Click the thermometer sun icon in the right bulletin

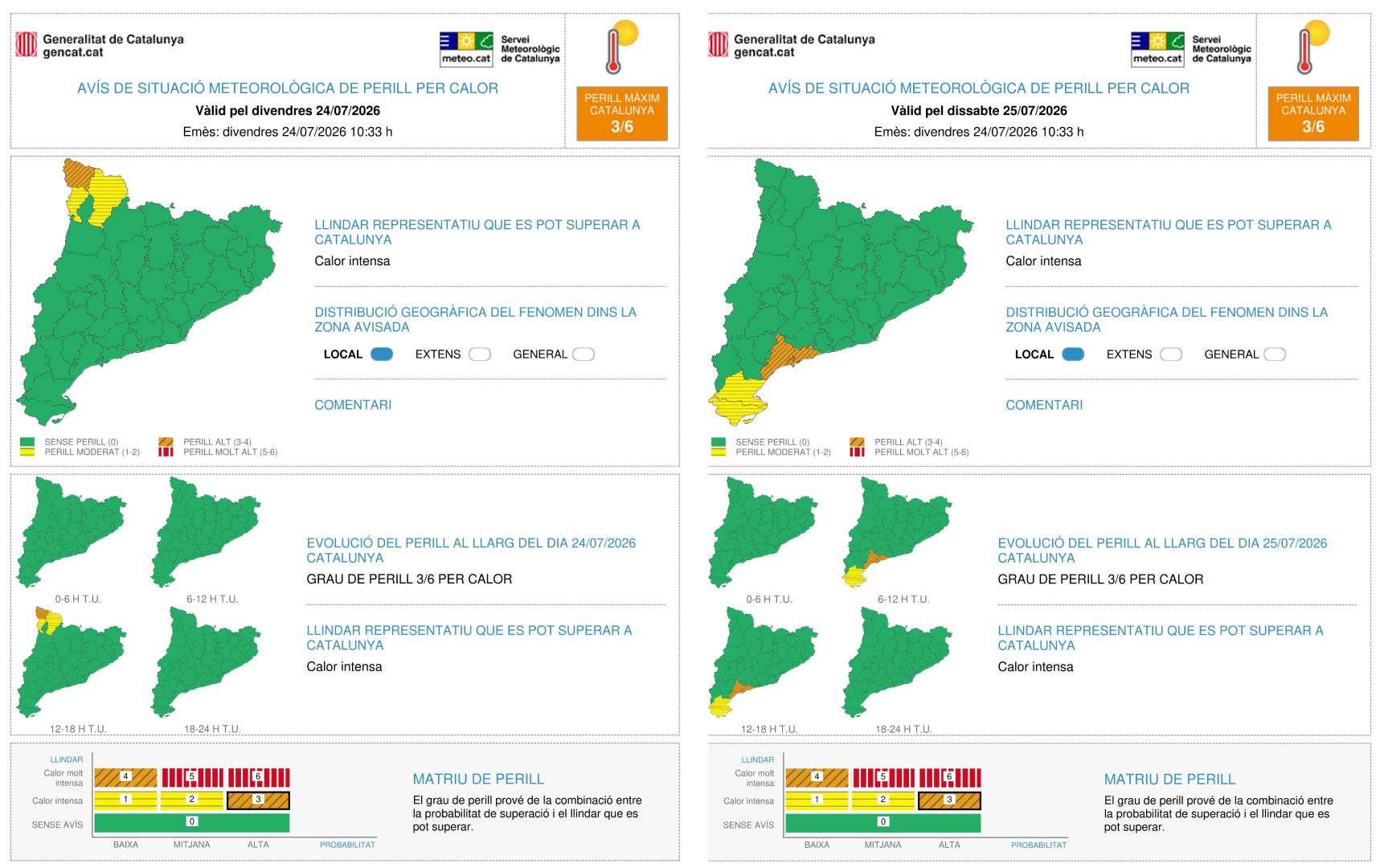point(1313,47)
